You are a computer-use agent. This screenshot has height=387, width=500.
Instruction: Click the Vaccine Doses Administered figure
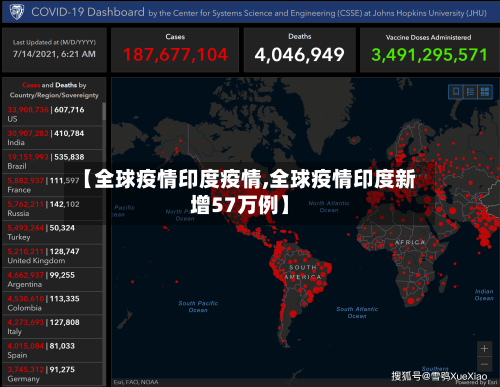click(x=429, y=55)
